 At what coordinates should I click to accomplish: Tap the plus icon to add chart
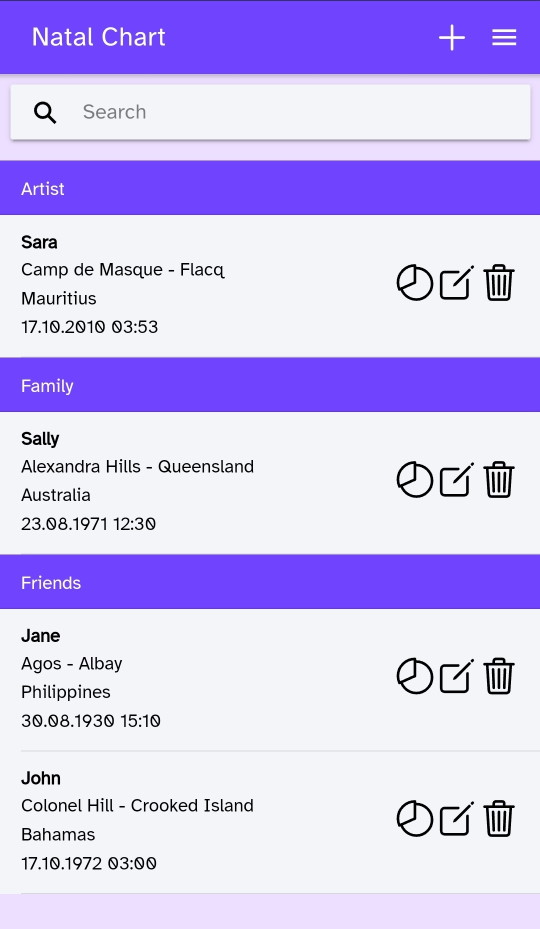[452, 38]
